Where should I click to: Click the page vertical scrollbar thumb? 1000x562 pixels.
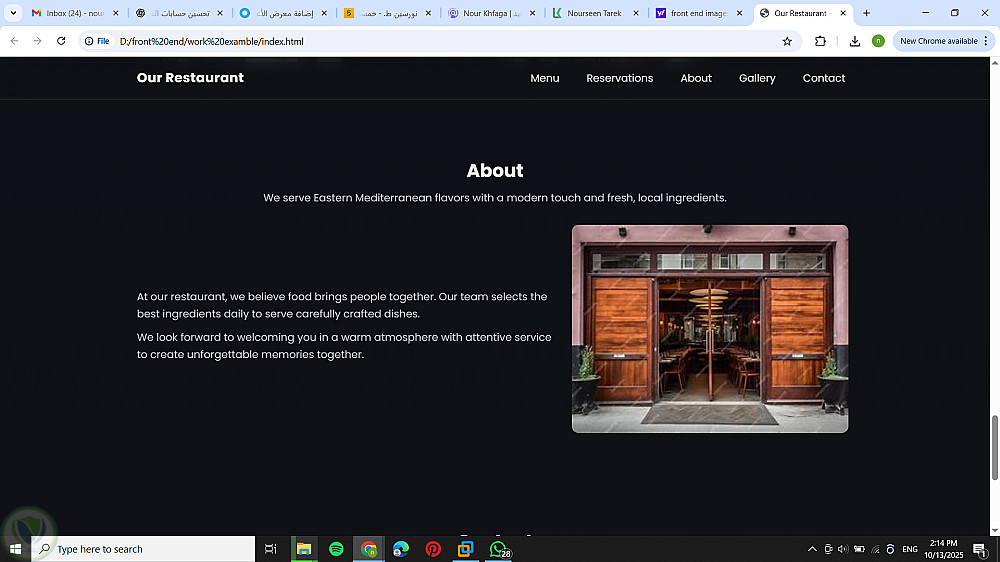click(x=994, y=447)
